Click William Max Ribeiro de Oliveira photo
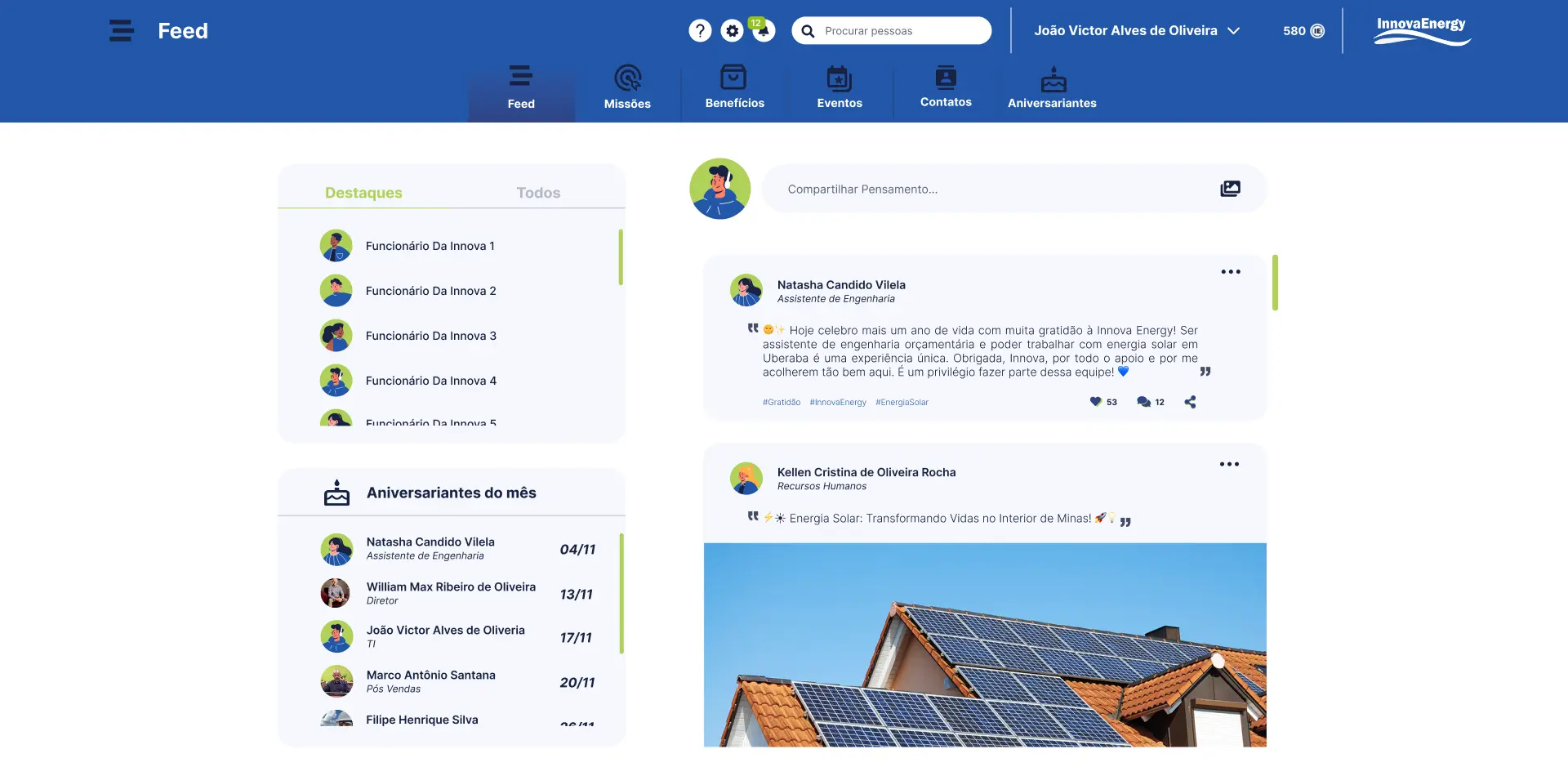1568x776 pixels. coord(336,593)
